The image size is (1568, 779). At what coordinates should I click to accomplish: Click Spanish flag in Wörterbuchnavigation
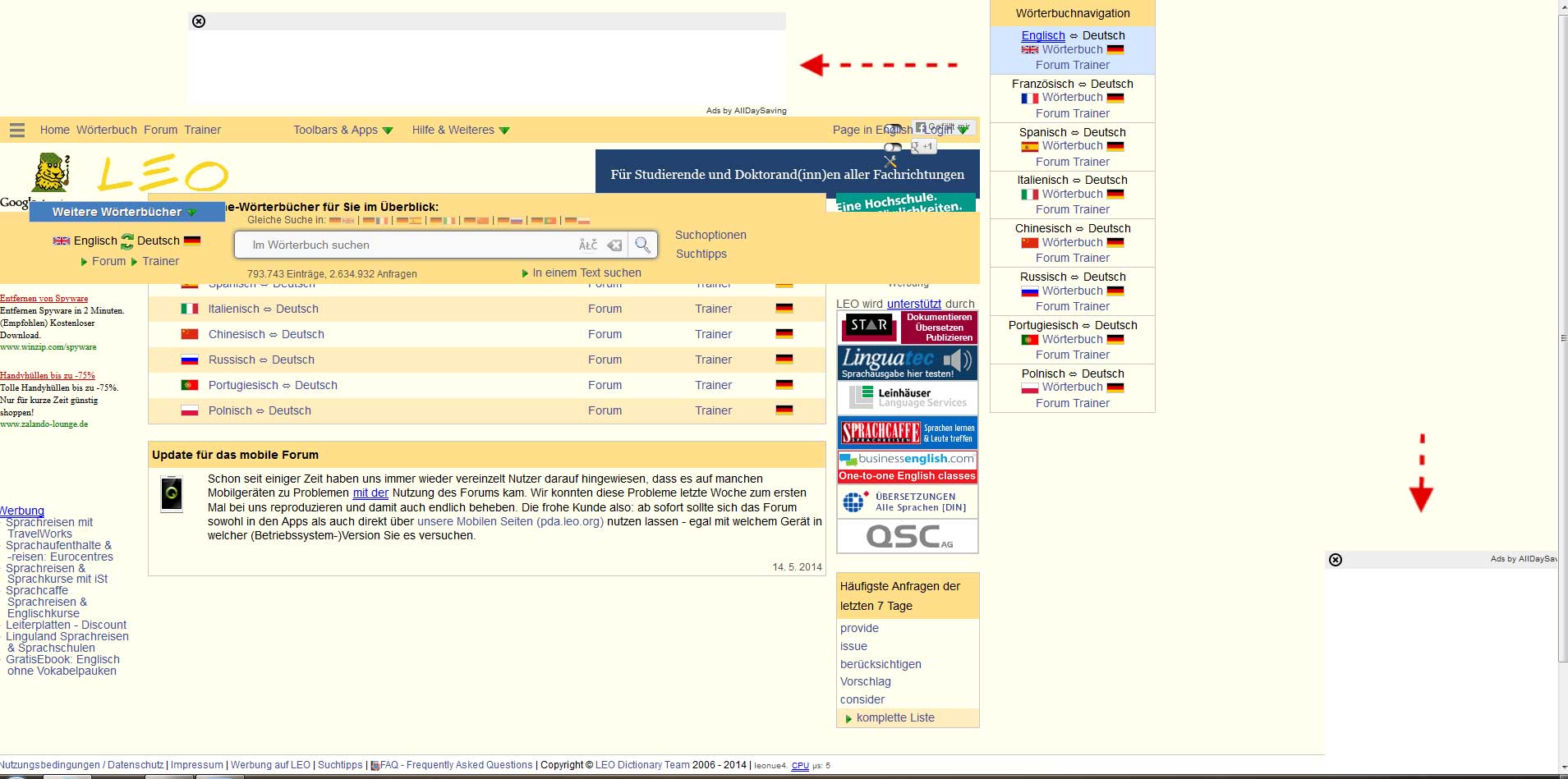(1029, 147)
